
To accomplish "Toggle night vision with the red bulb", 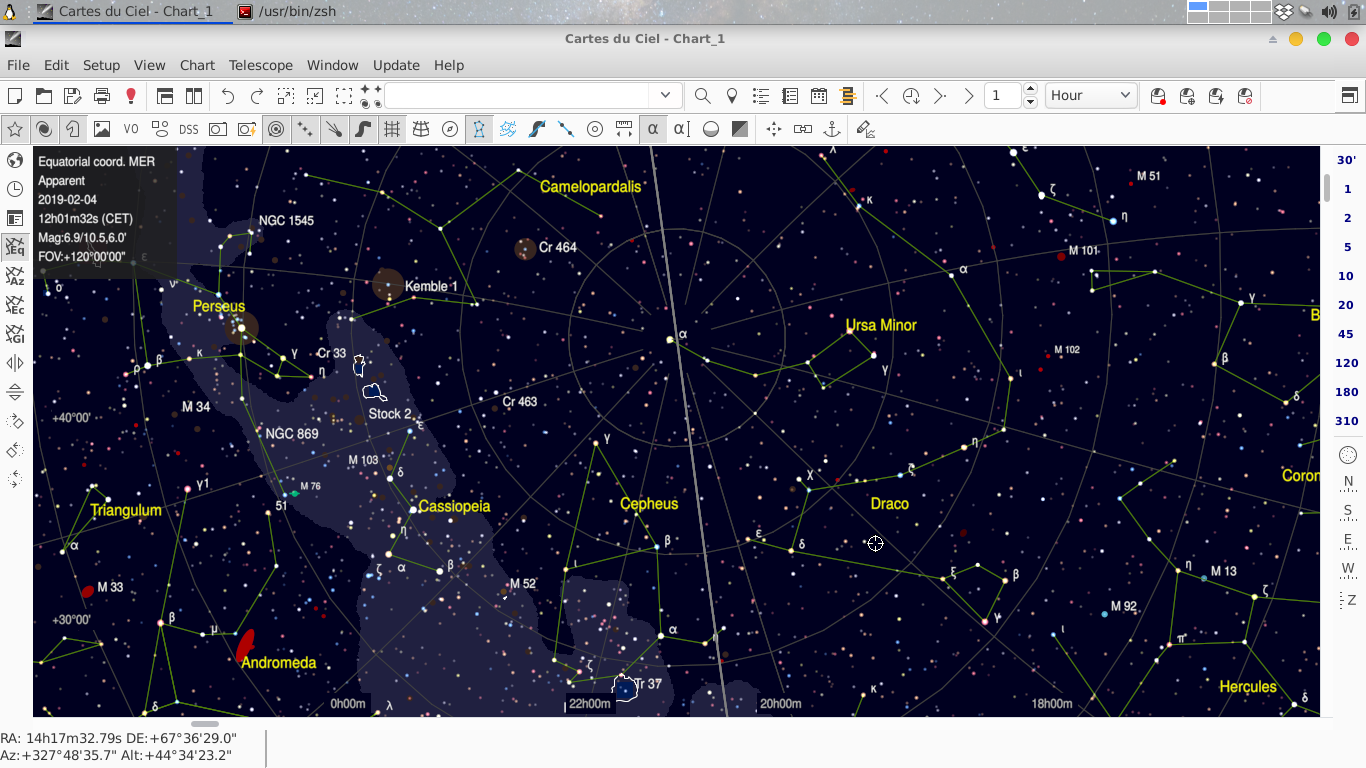I will (x=131, y=96).
